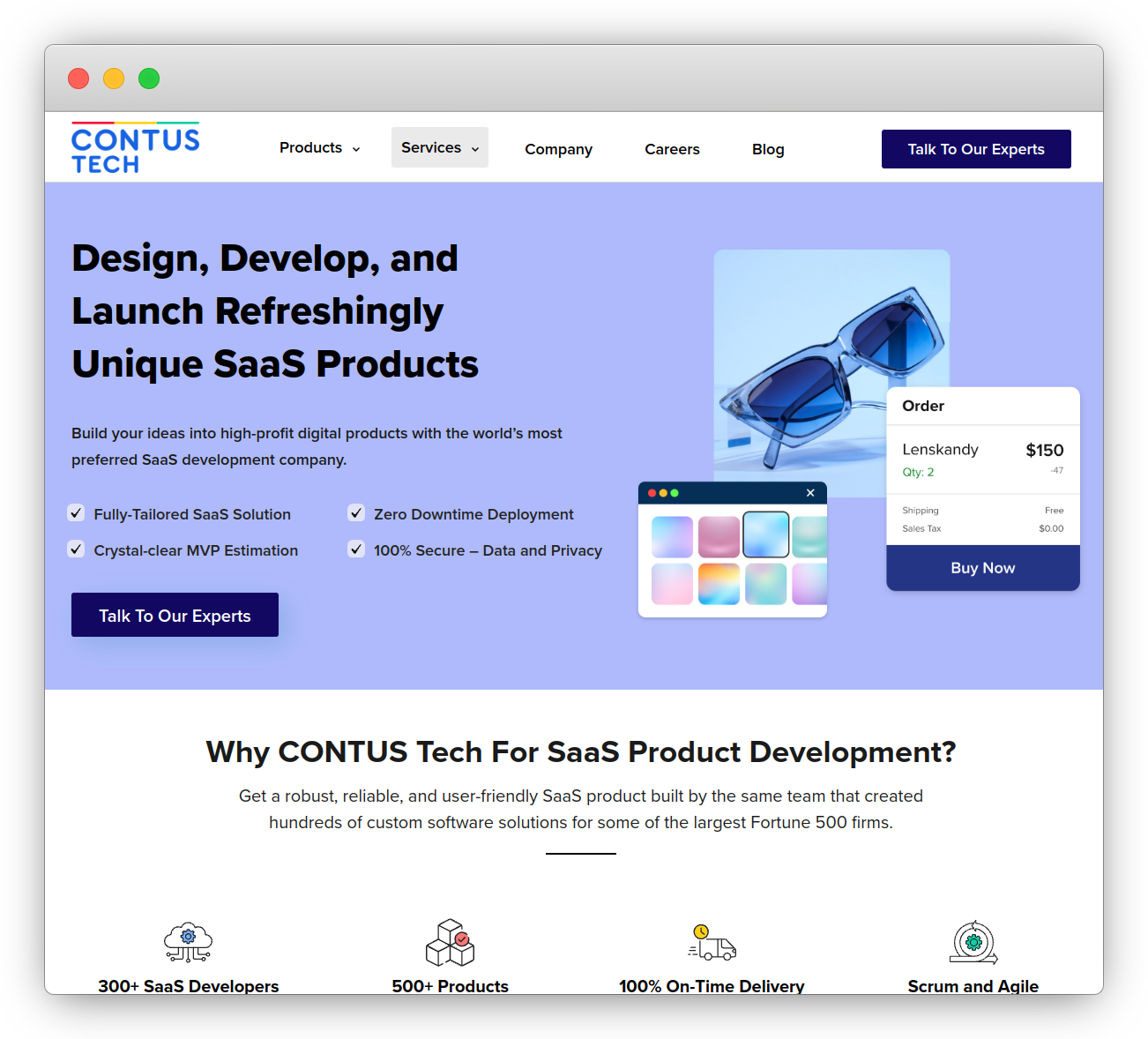
Task: Expand the Products navigation dropdown
Action: click(318, 147)
